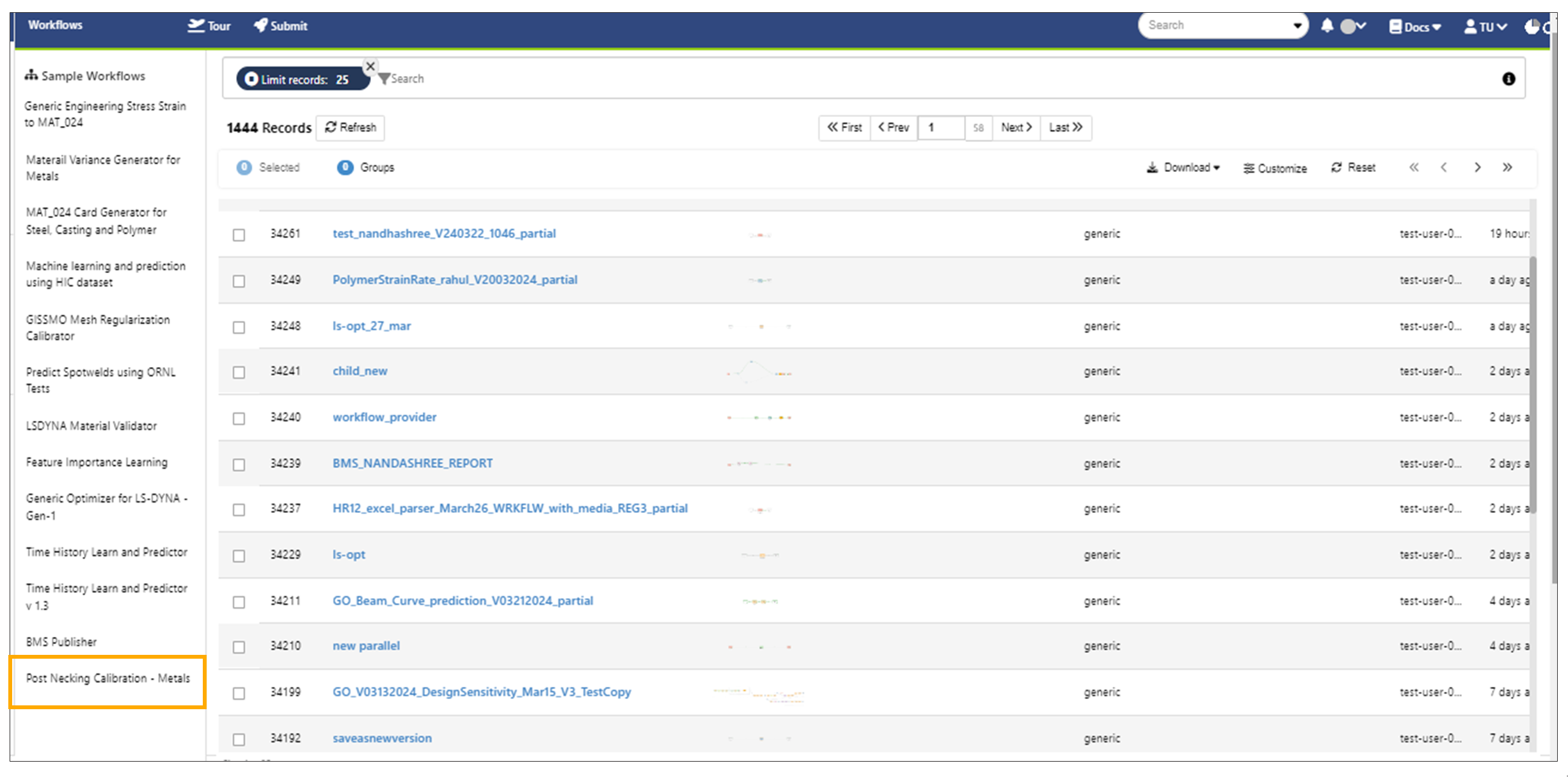Tick the checkbox for child_new record
The image size is (1568, 777).
(x=239, y=372)
